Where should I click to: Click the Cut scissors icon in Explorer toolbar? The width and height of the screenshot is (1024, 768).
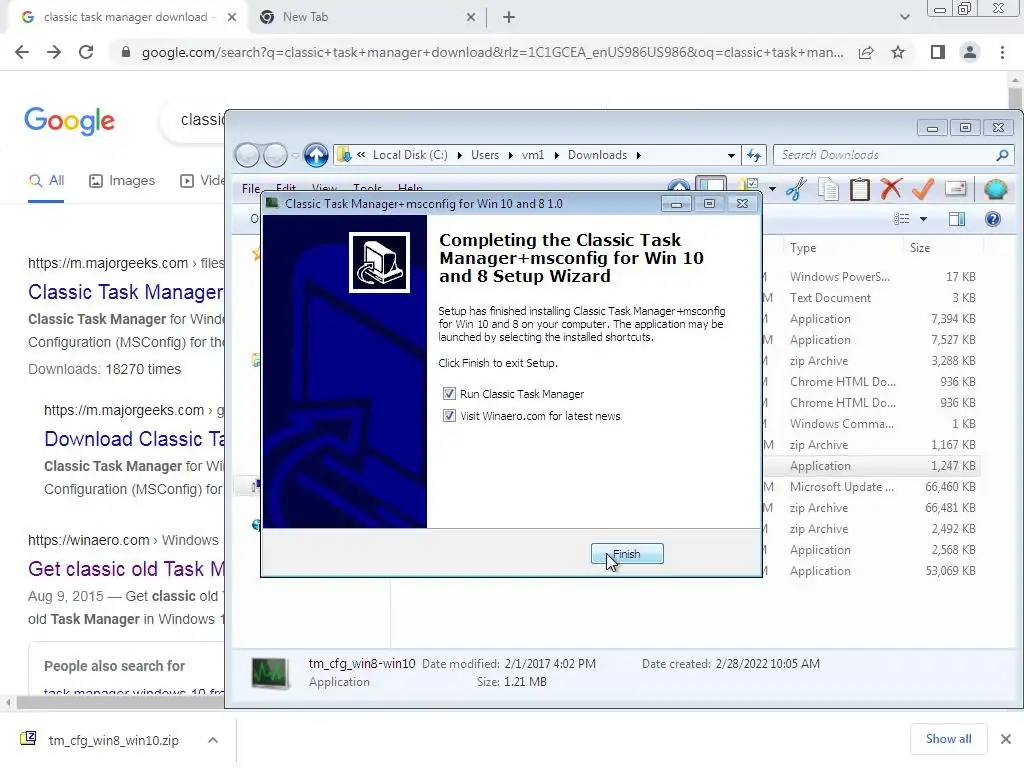point(796,189)
